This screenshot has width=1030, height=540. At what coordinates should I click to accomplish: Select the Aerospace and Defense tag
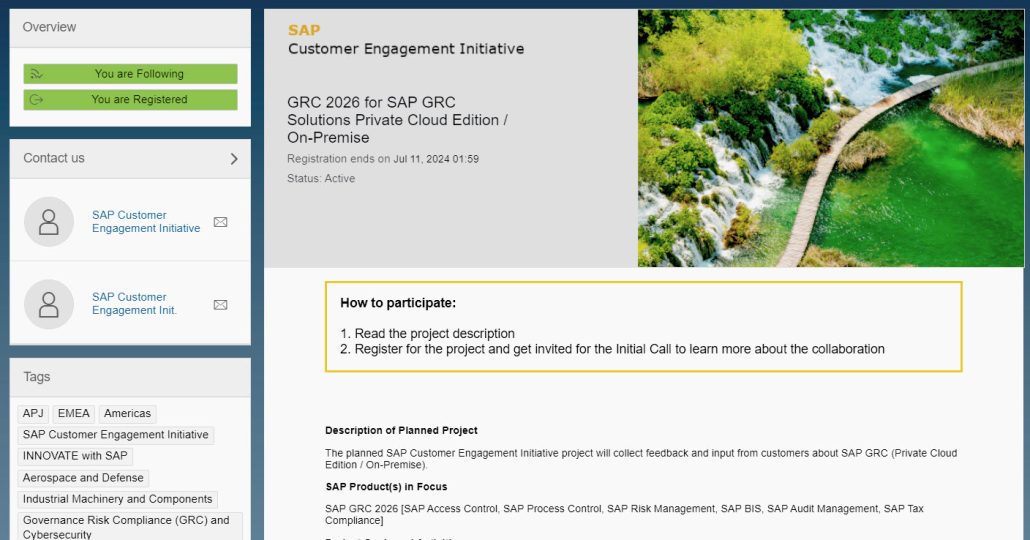click(83, 478)
